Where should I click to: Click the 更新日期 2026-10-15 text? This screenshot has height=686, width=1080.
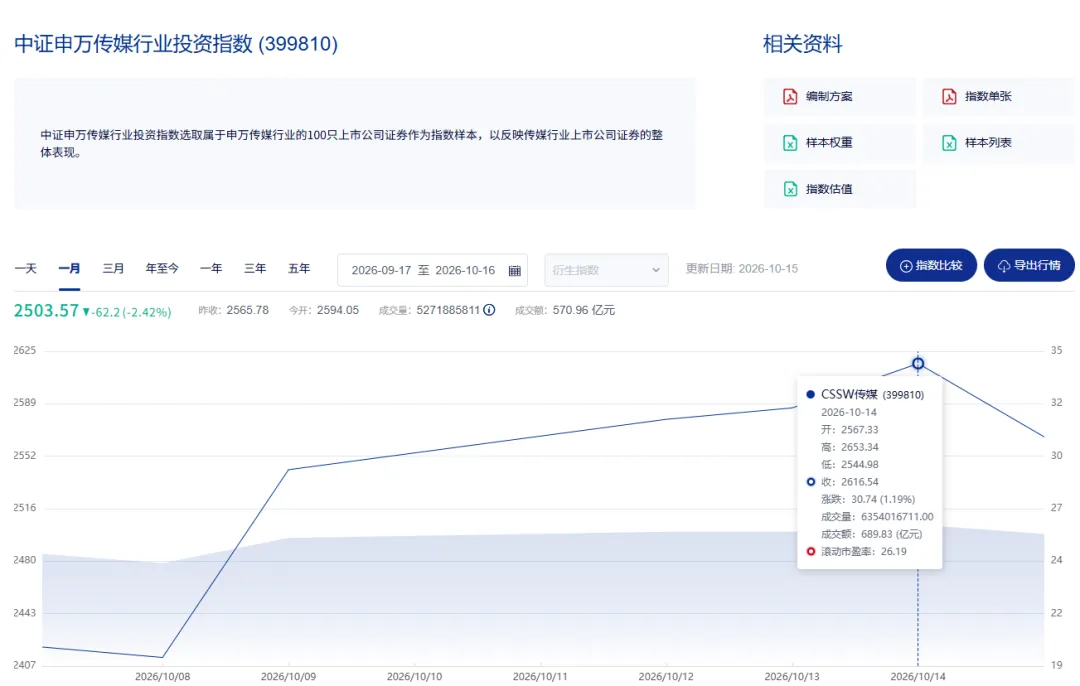742,269
